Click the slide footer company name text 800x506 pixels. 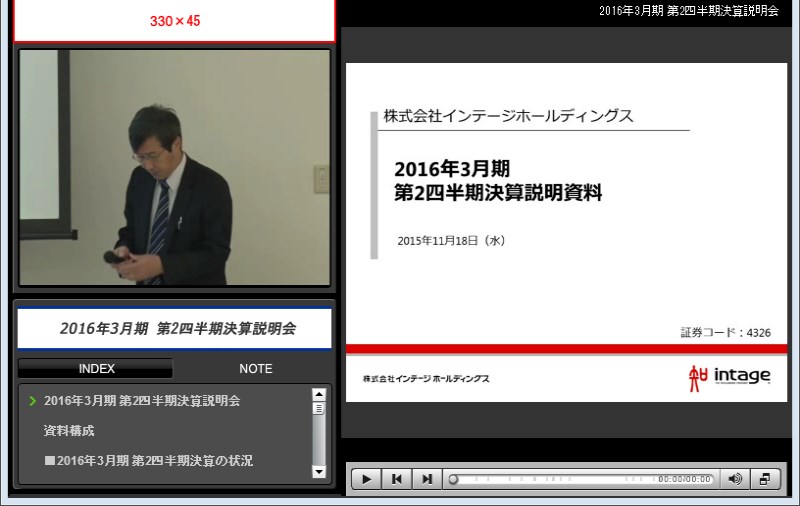tap(426, 378)
